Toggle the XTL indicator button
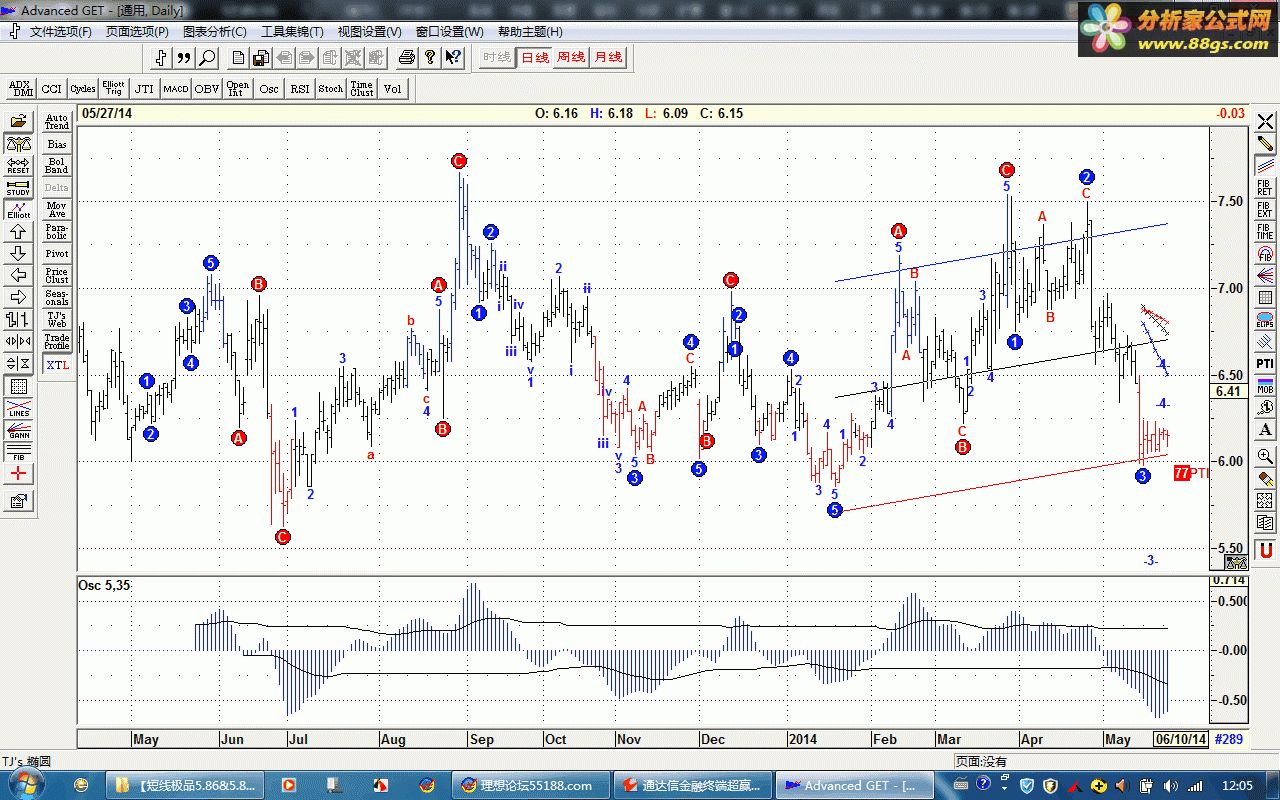The image size is (1280, 800). 57,365
